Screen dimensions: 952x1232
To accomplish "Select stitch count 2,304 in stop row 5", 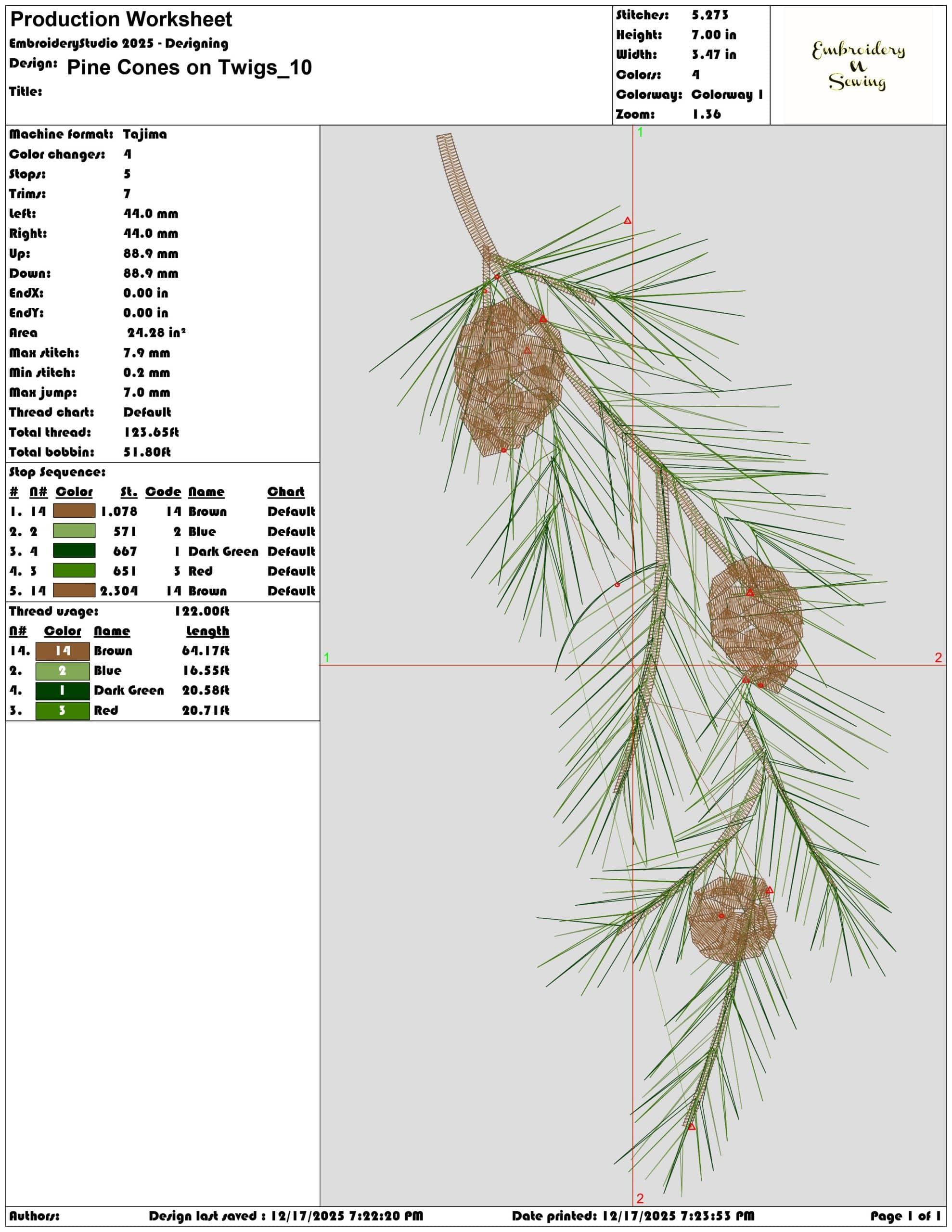I will [x=118, y=591].
